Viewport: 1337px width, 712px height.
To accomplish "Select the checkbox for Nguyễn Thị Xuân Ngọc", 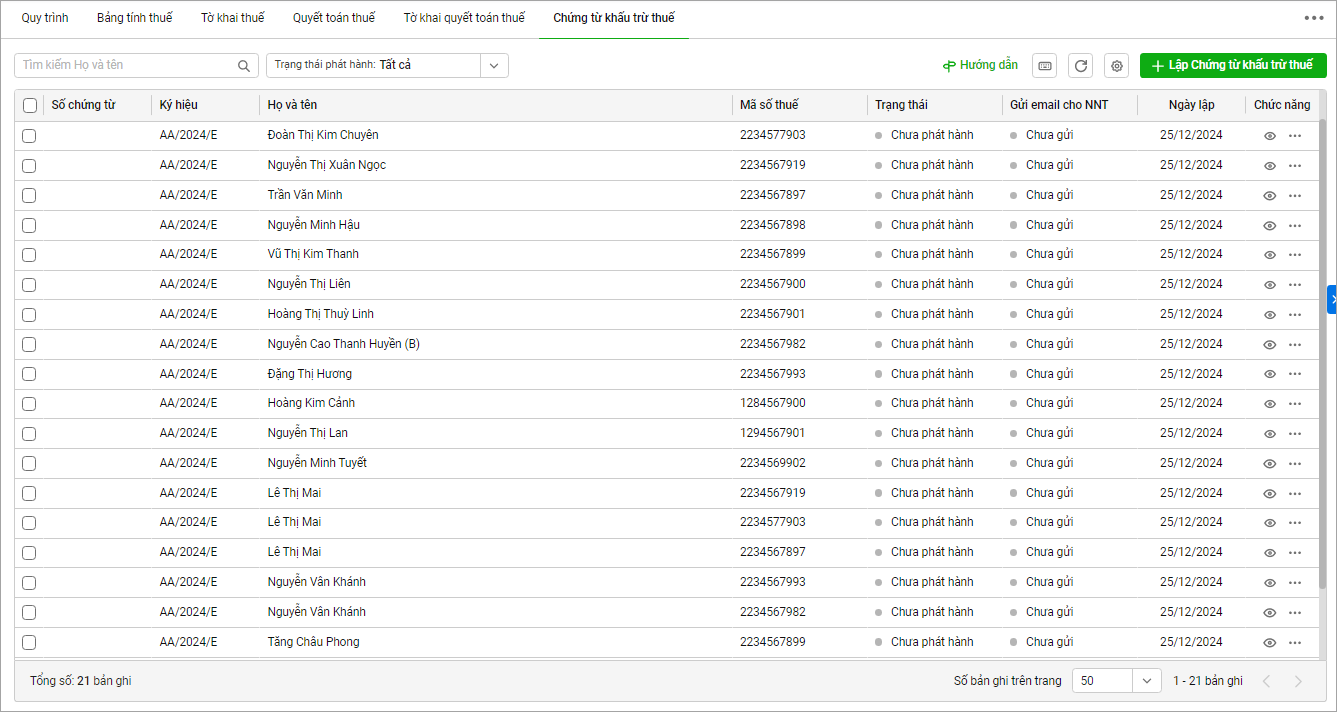I will coord(29,166).
